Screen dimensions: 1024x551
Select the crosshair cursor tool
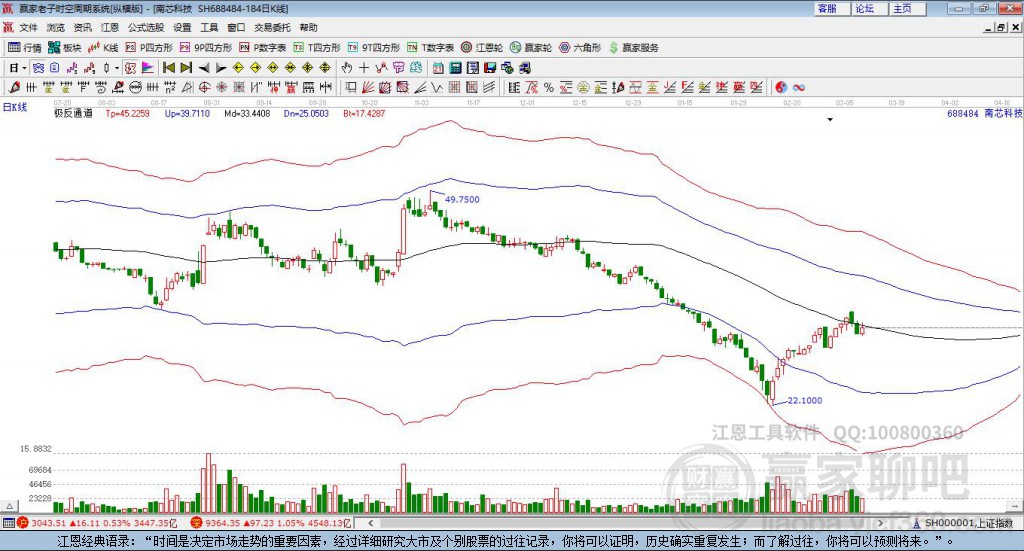click(x=364, y=68)
